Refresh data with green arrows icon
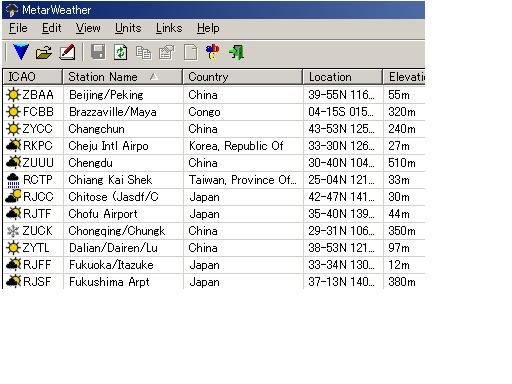The height and width of the screenshot is (384, 512). pos(121,52)
